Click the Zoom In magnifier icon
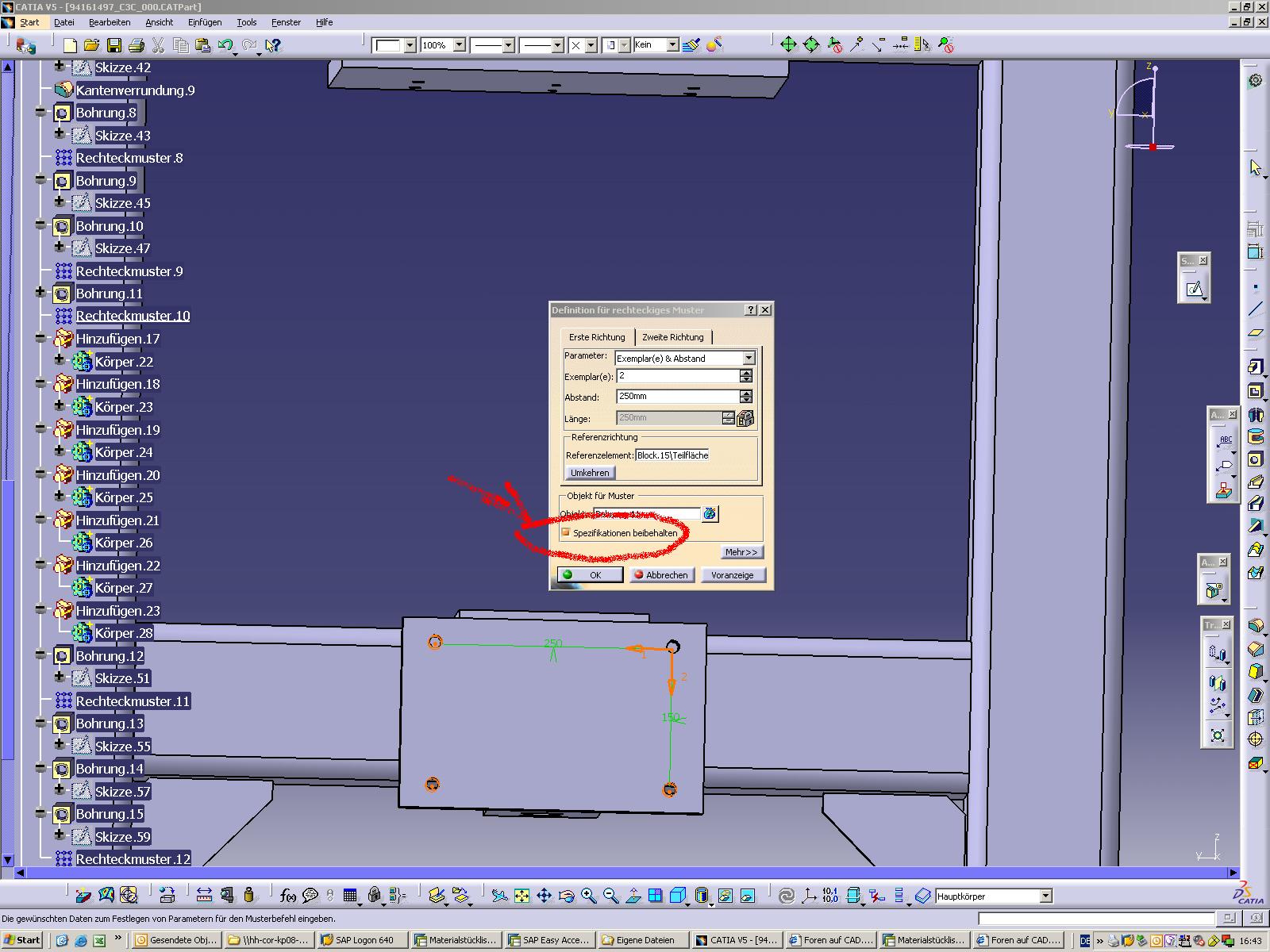 pyautogui.click(x=588, y=896)
